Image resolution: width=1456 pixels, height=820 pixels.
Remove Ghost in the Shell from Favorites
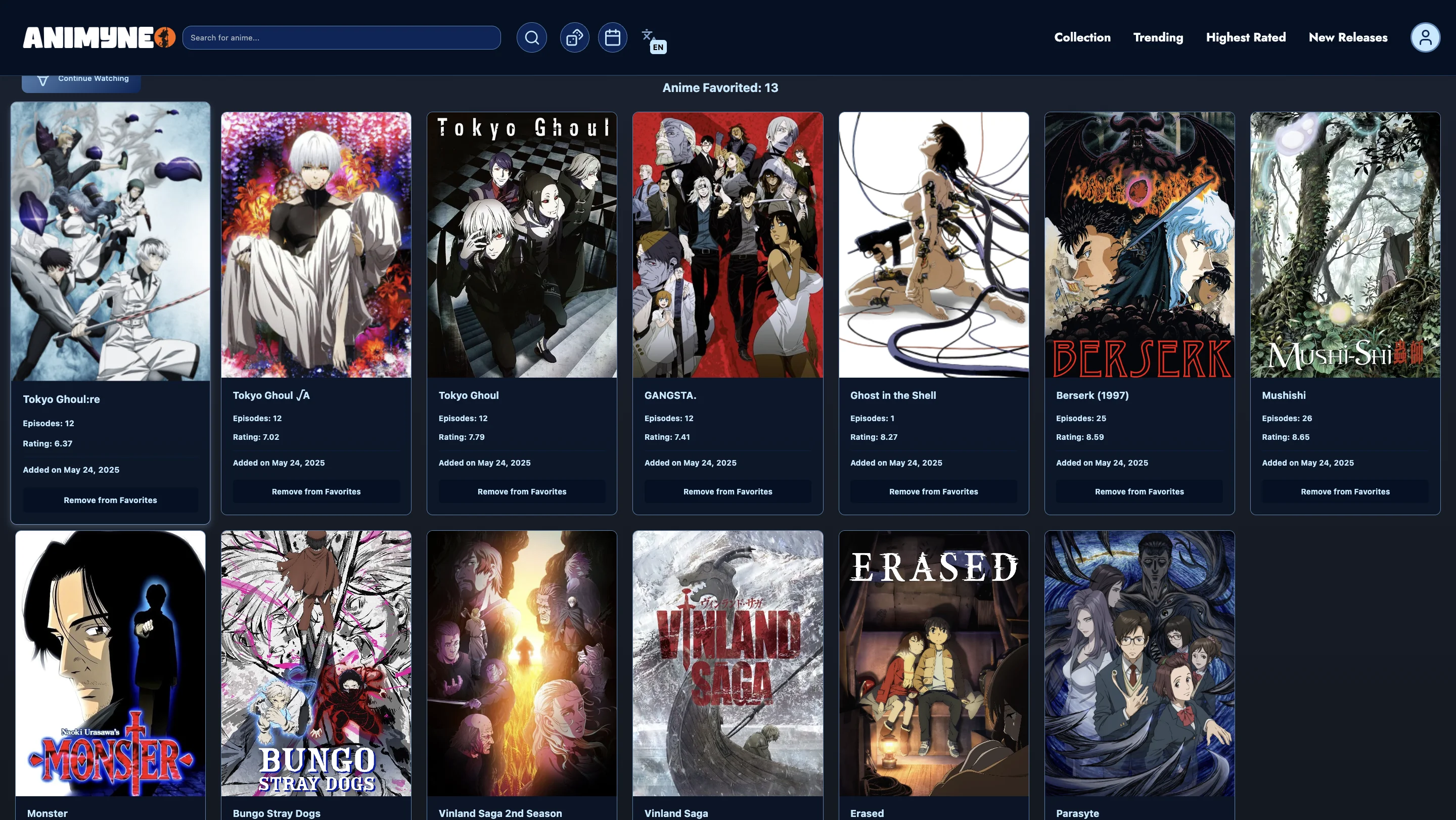coord(934,491)
